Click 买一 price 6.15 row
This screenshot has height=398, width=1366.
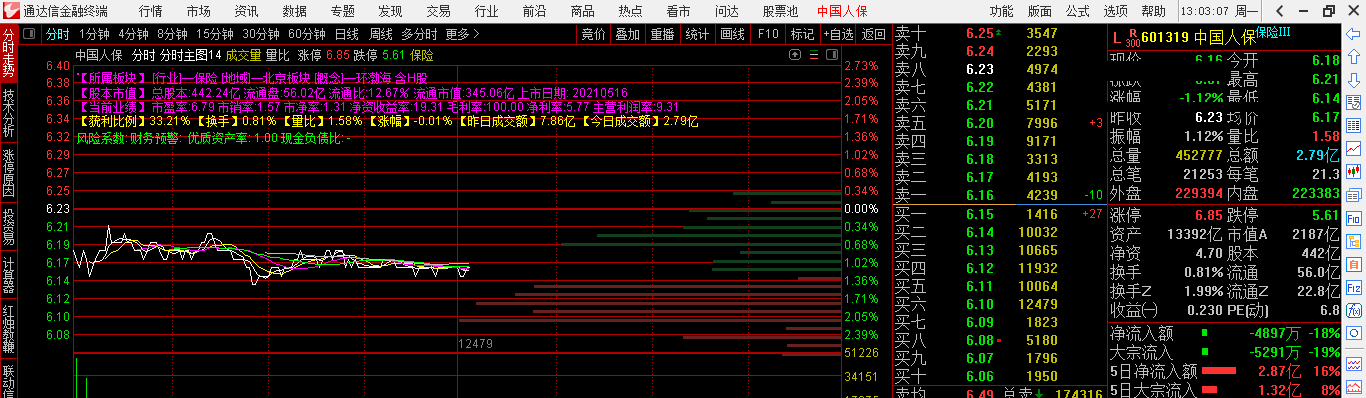pos(1000,214)
